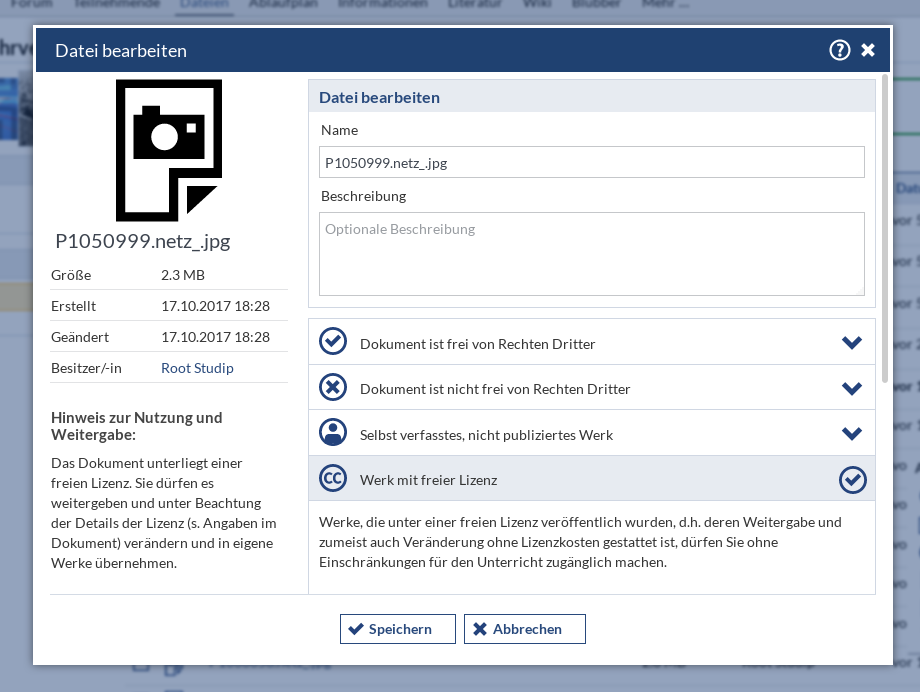The image size is (920, 692).
Task: Select 'Dokument ist frei von Rechten Dritter' option
Action: pos(477,344)
